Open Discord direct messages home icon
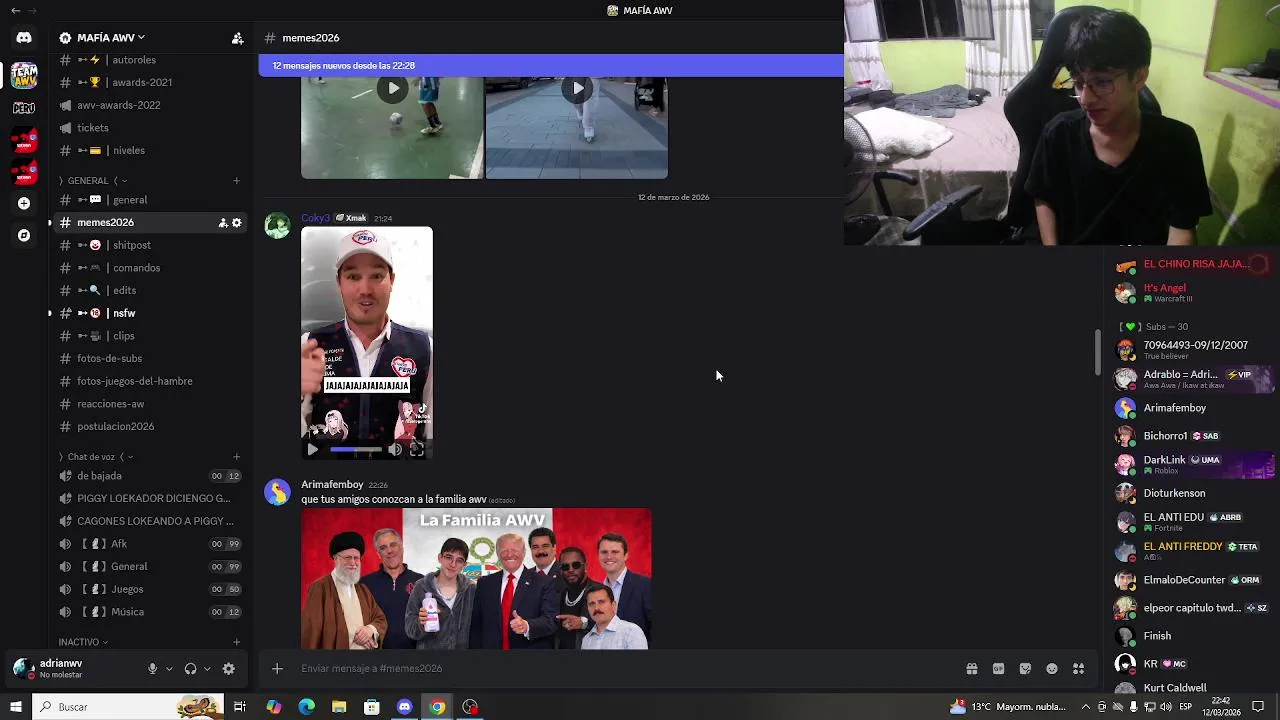1280x720 pixels. tap(24, 38)
